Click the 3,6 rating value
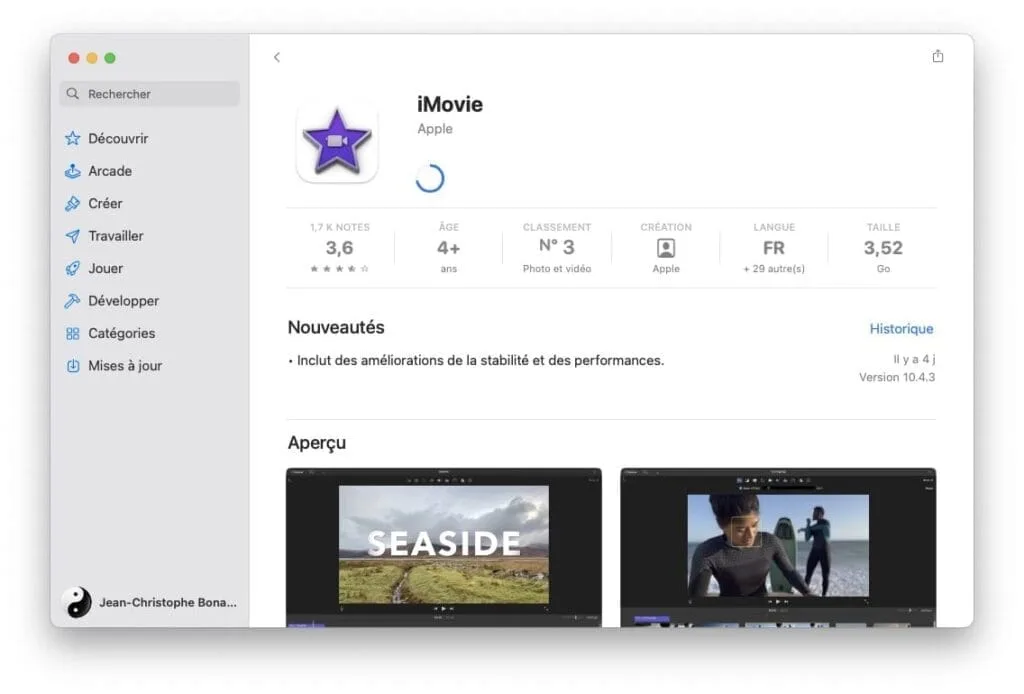This screenshot has width=1024, height=694. click(x=339, y=248)
